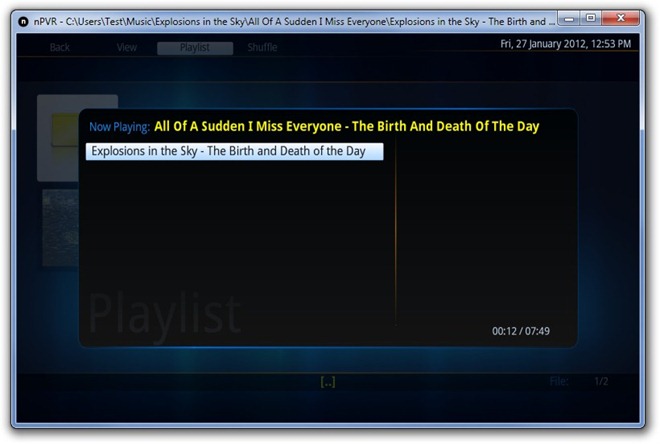Click the nPVR application icon in title bar
The height and width of the screenshot is (444, 660).
24,21
